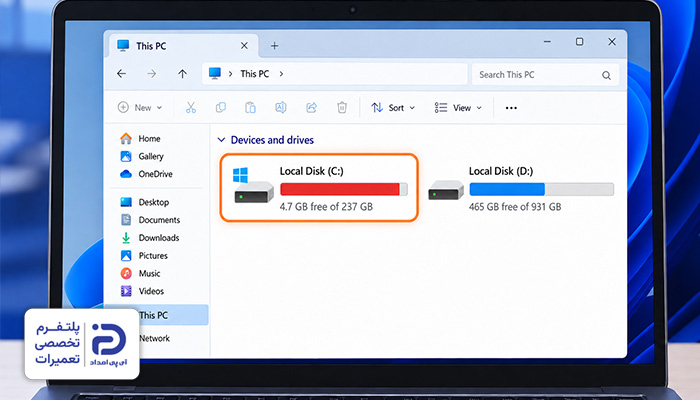The image size is (700, 400).
Task: Click chevron before This PC in address bar
Action: [230, 74]
